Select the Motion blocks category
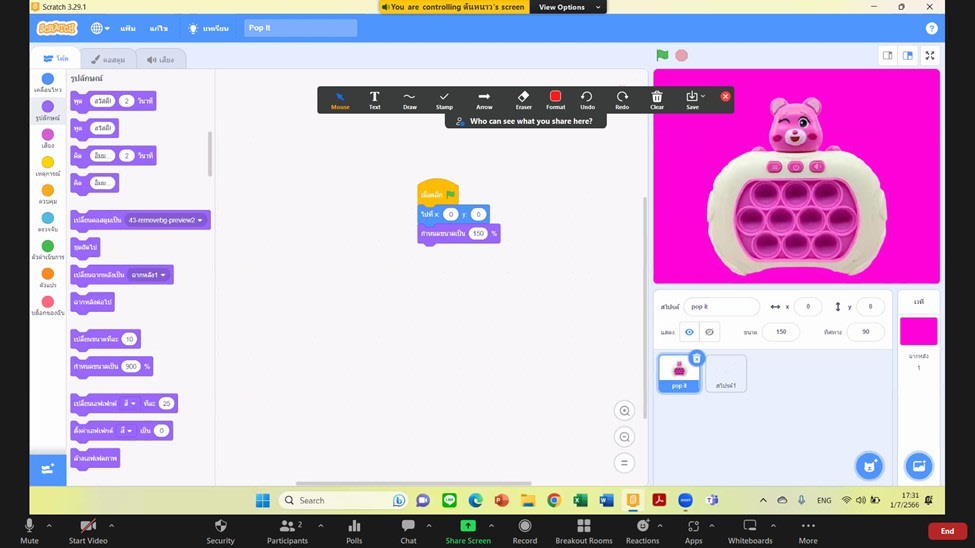Screen dimensions: 975x548 [48, 83]
